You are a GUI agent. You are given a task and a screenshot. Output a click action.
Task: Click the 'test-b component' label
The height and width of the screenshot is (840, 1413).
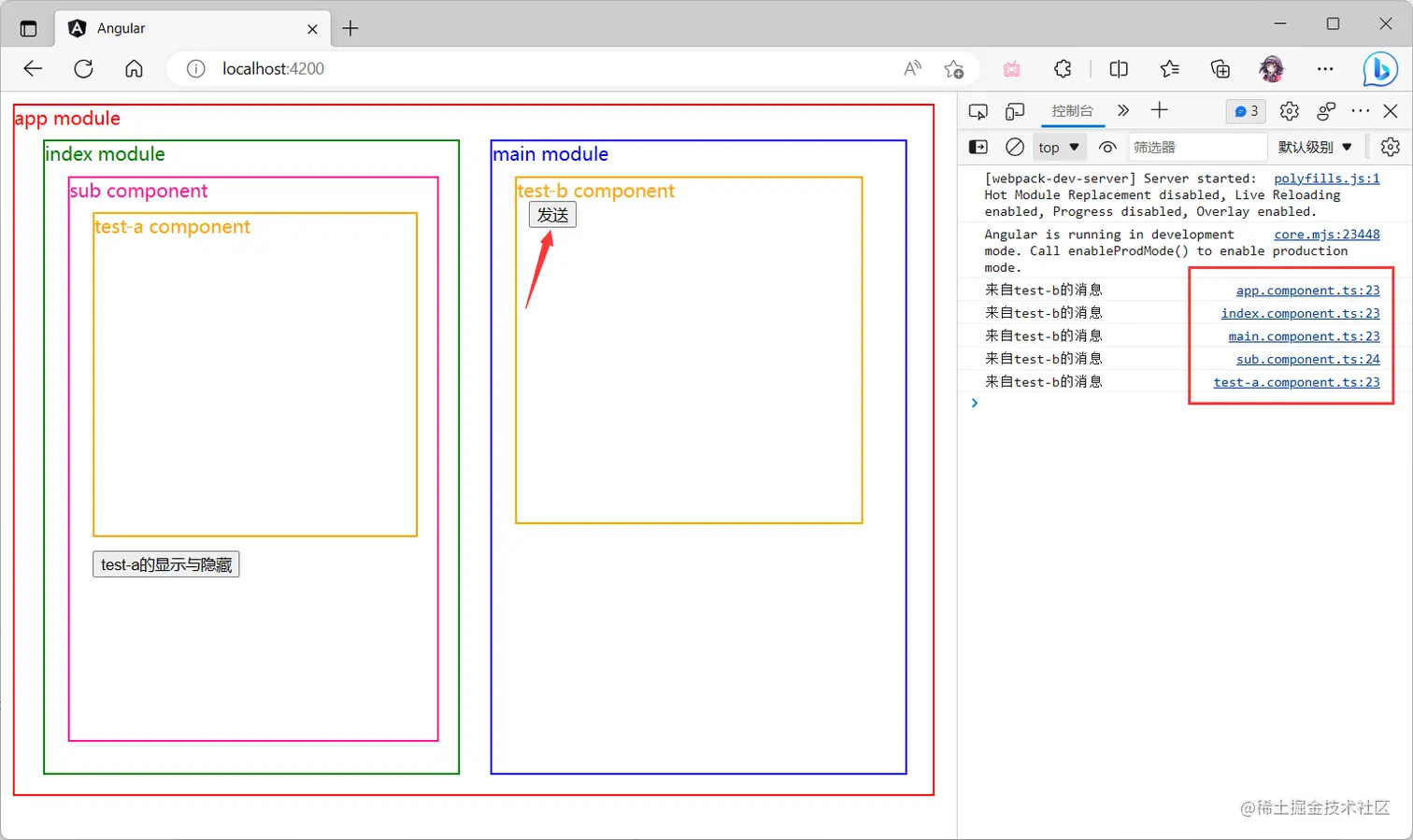[596, 191]
